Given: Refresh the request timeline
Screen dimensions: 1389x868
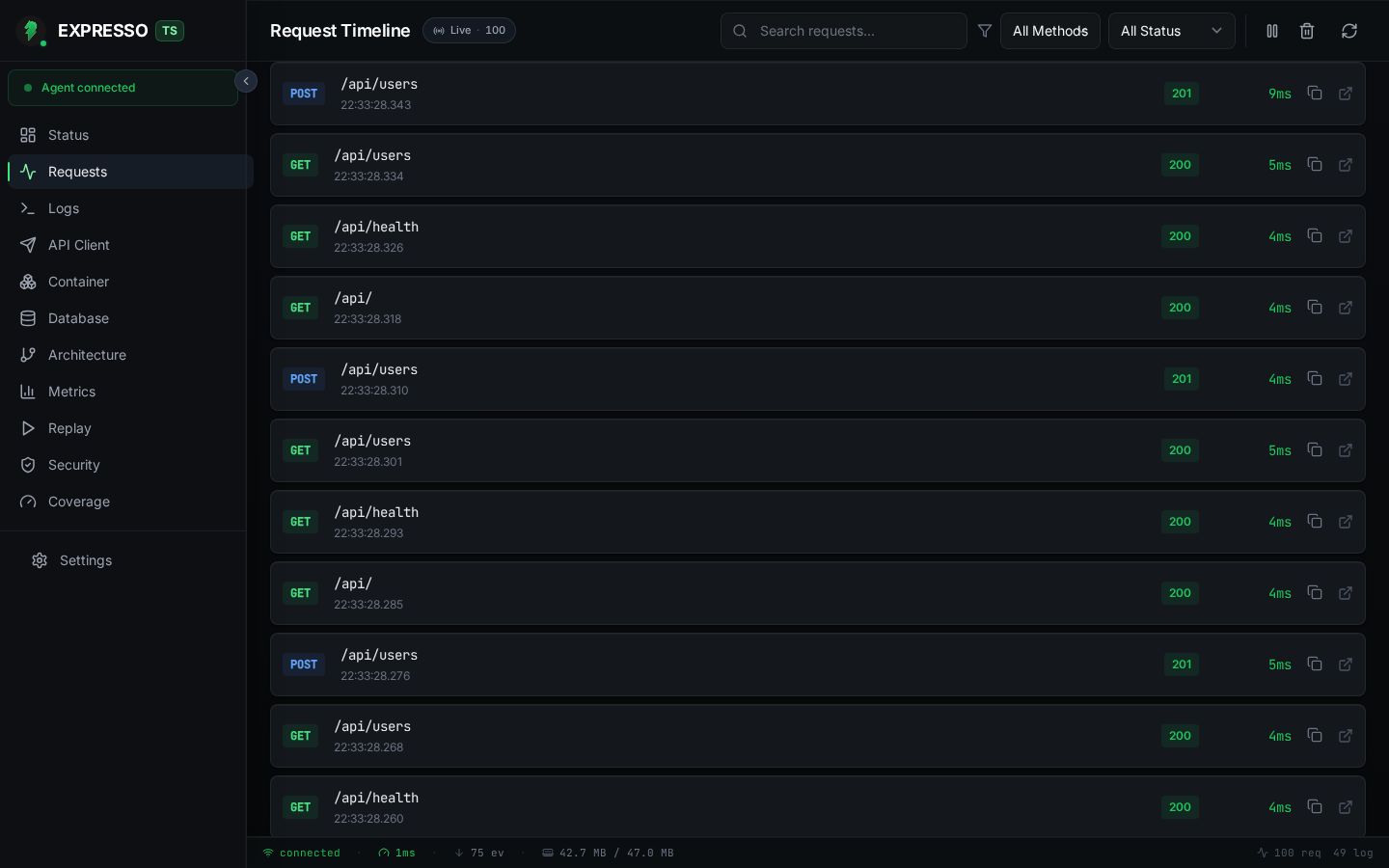Looking at the screenshot, I should pyautogui.click(x=1349, y=31).
